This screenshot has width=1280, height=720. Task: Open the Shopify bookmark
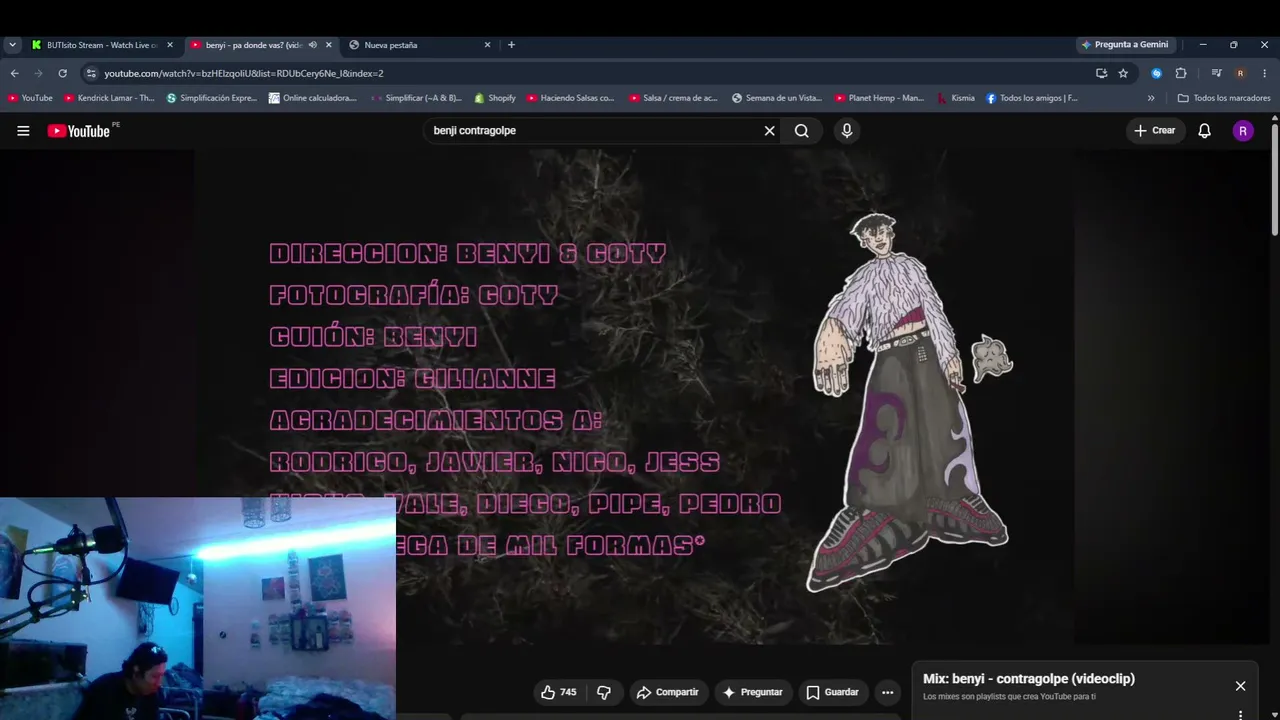(495, 98)
